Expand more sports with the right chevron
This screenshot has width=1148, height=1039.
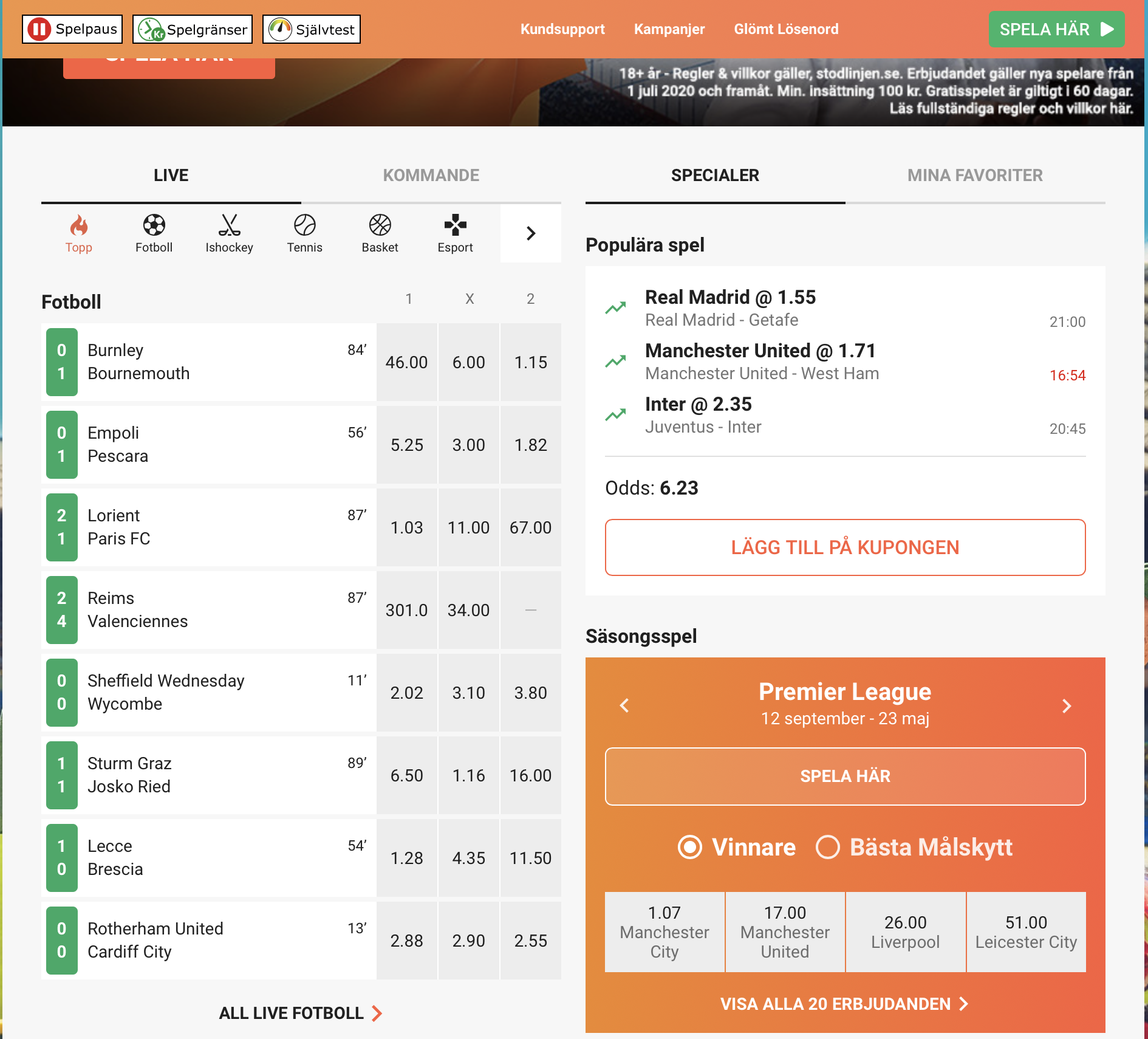tap(530, 233)
